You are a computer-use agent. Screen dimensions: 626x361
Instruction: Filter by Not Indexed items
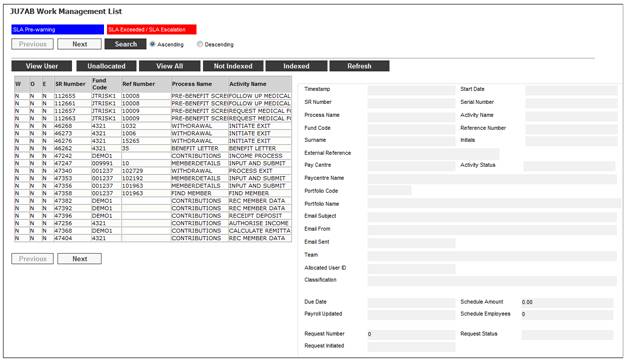[233, 66]
